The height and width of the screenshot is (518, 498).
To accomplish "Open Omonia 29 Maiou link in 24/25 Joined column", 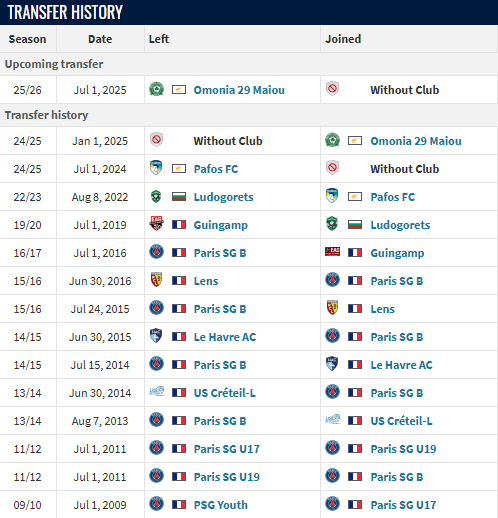I will (x=416, y=141).
